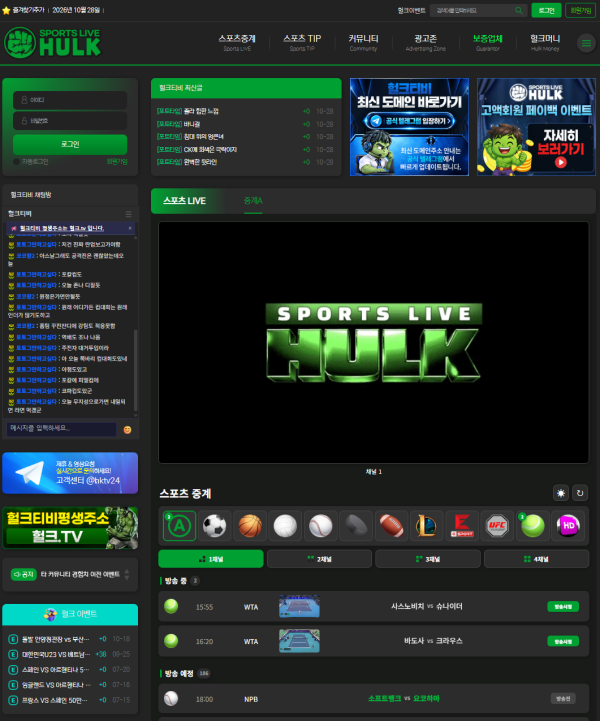Select the American football sport filter

(x=391, y=526)
